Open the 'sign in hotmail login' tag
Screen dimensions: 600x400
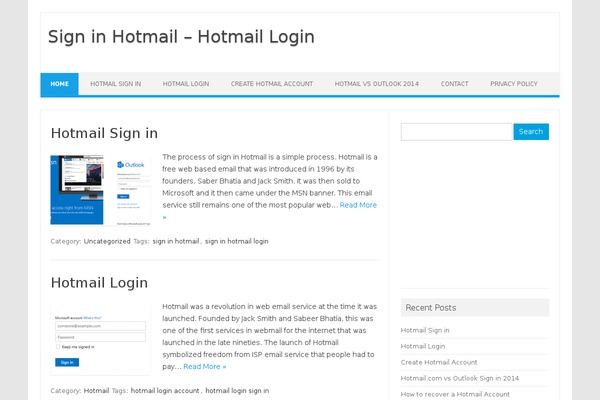[x=236, y=242]
